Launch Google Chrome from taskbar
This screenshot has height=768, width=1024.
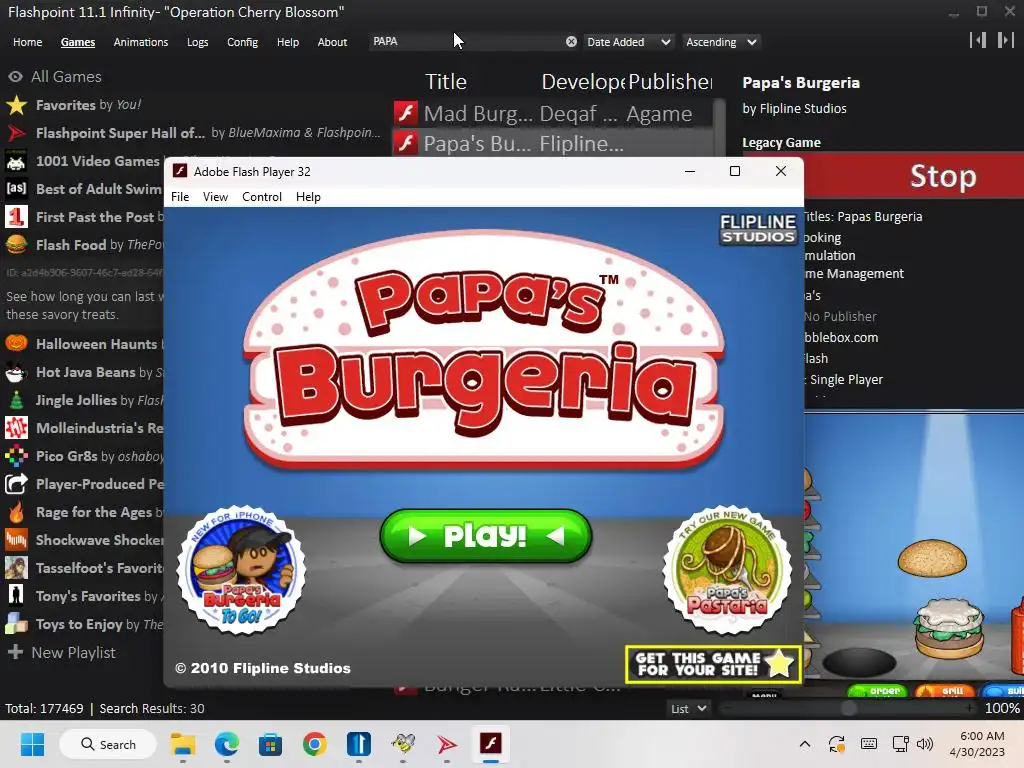pyautogui.click(x=315, y=744)
